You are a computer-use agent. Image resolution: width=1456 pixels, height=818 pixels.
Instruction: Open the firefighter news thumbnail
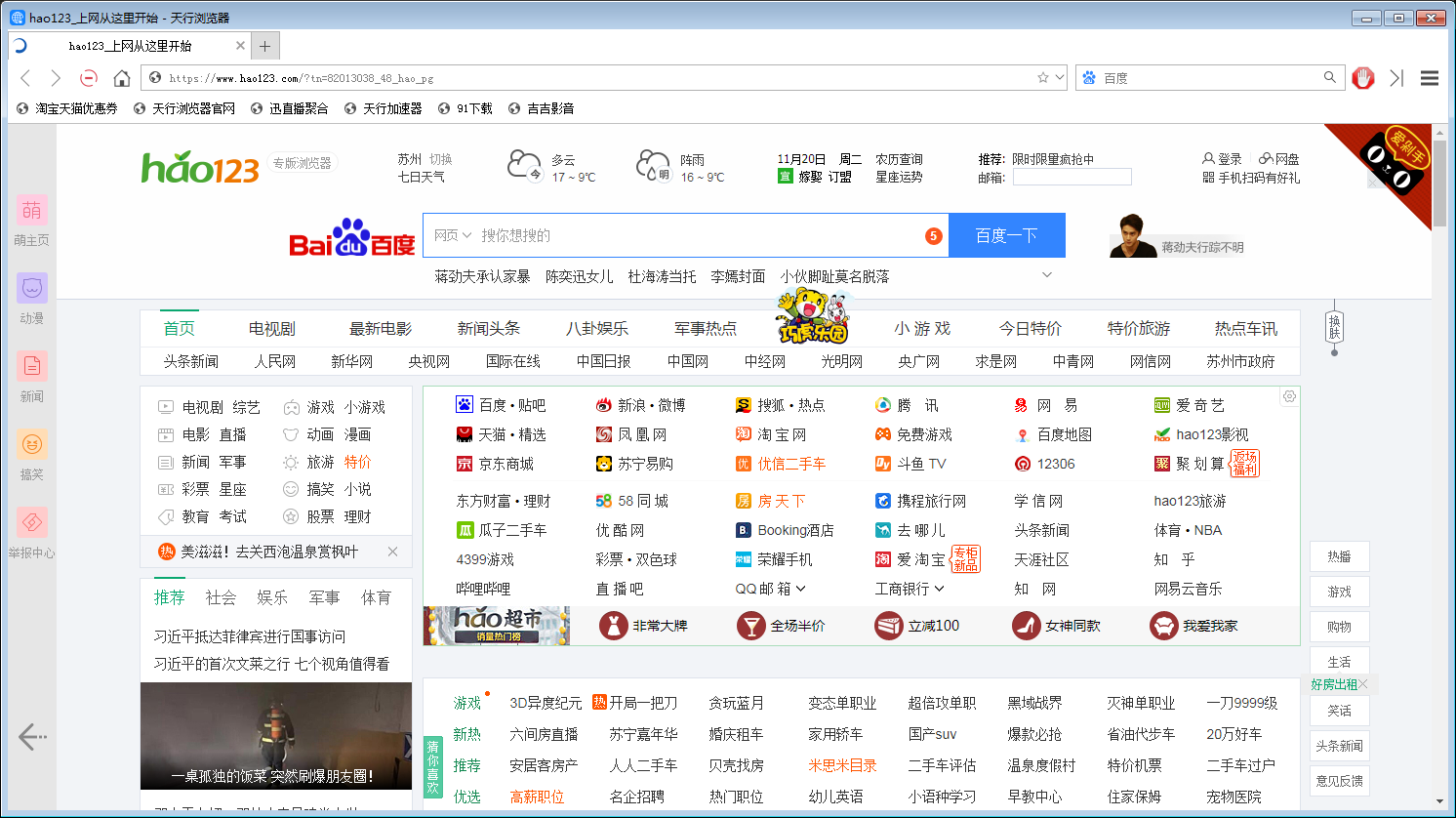tap(276, 735)
